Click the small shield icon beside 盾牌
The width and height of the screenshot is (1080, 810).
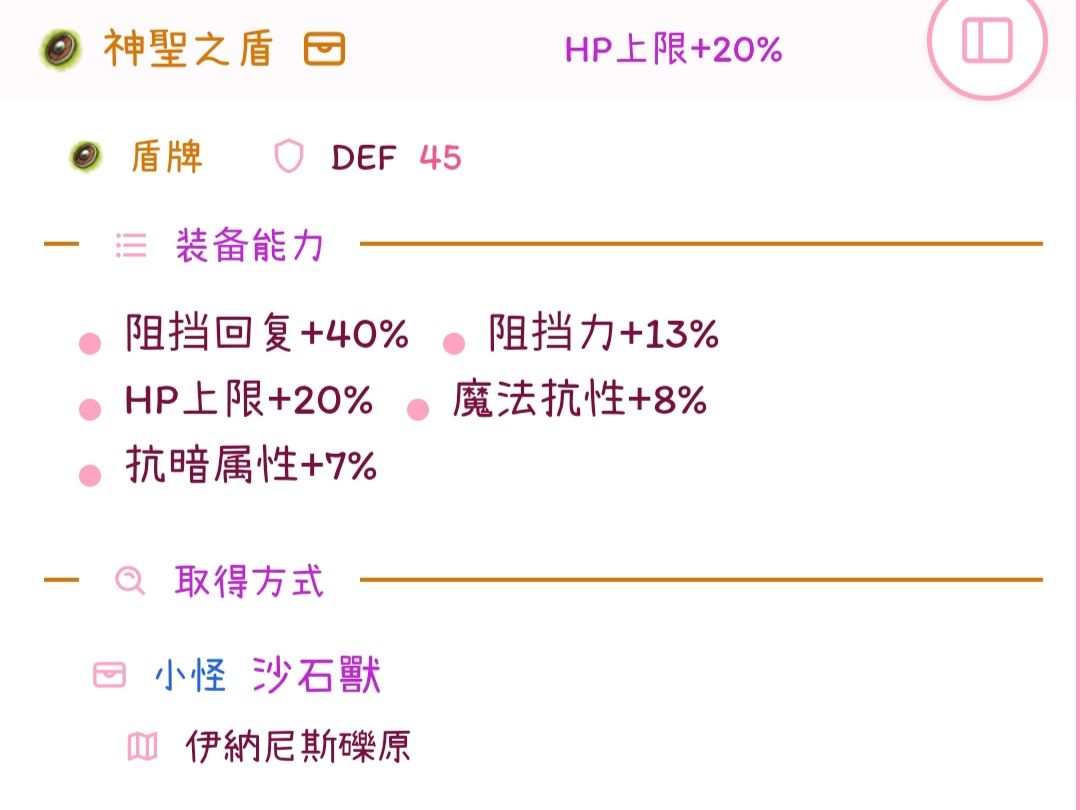point(86,156)
